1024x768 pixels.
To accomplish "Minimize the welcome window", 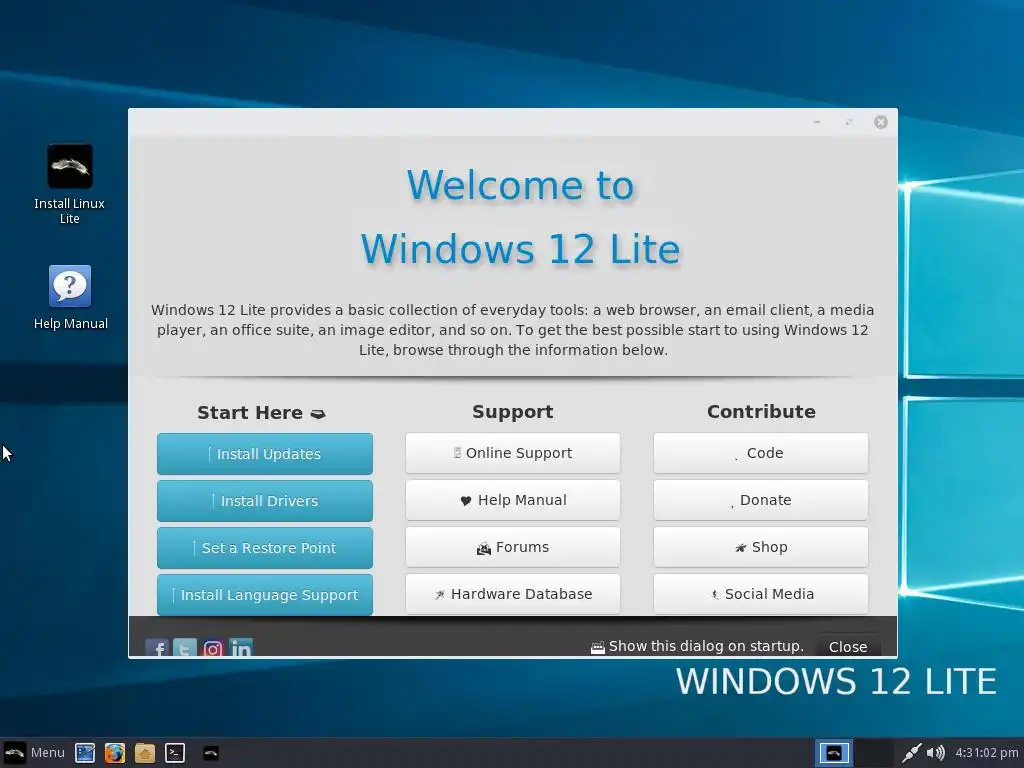I will tap(817, 122).
